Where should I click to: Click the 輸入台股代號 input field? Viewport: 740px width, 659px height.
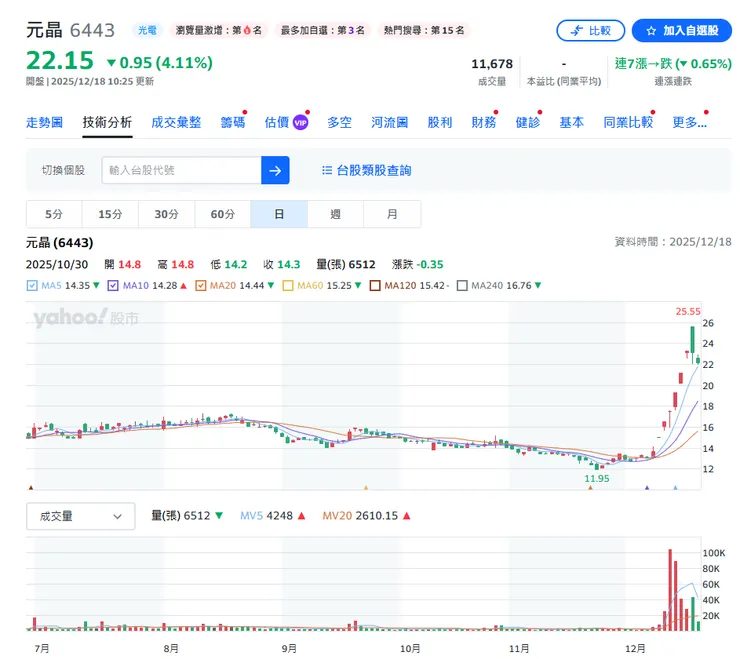click(x=181, y=170)
